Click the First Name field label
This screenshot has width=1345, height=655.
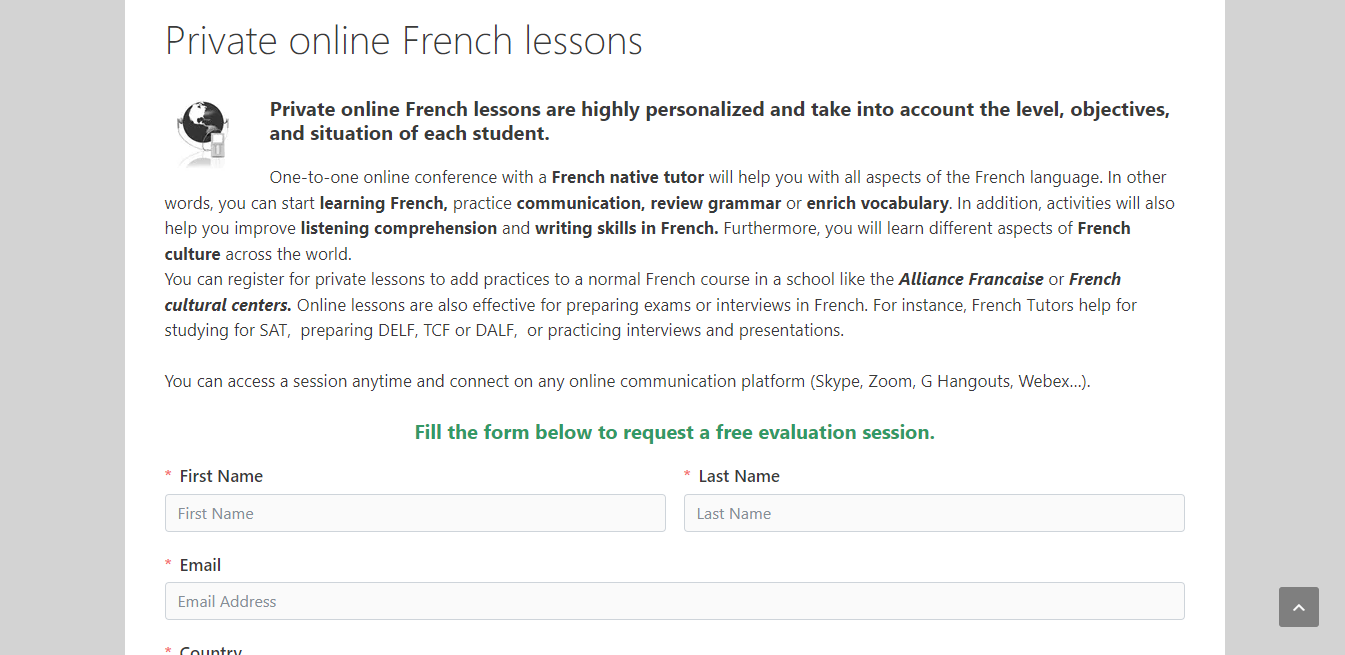pos(221,476)
